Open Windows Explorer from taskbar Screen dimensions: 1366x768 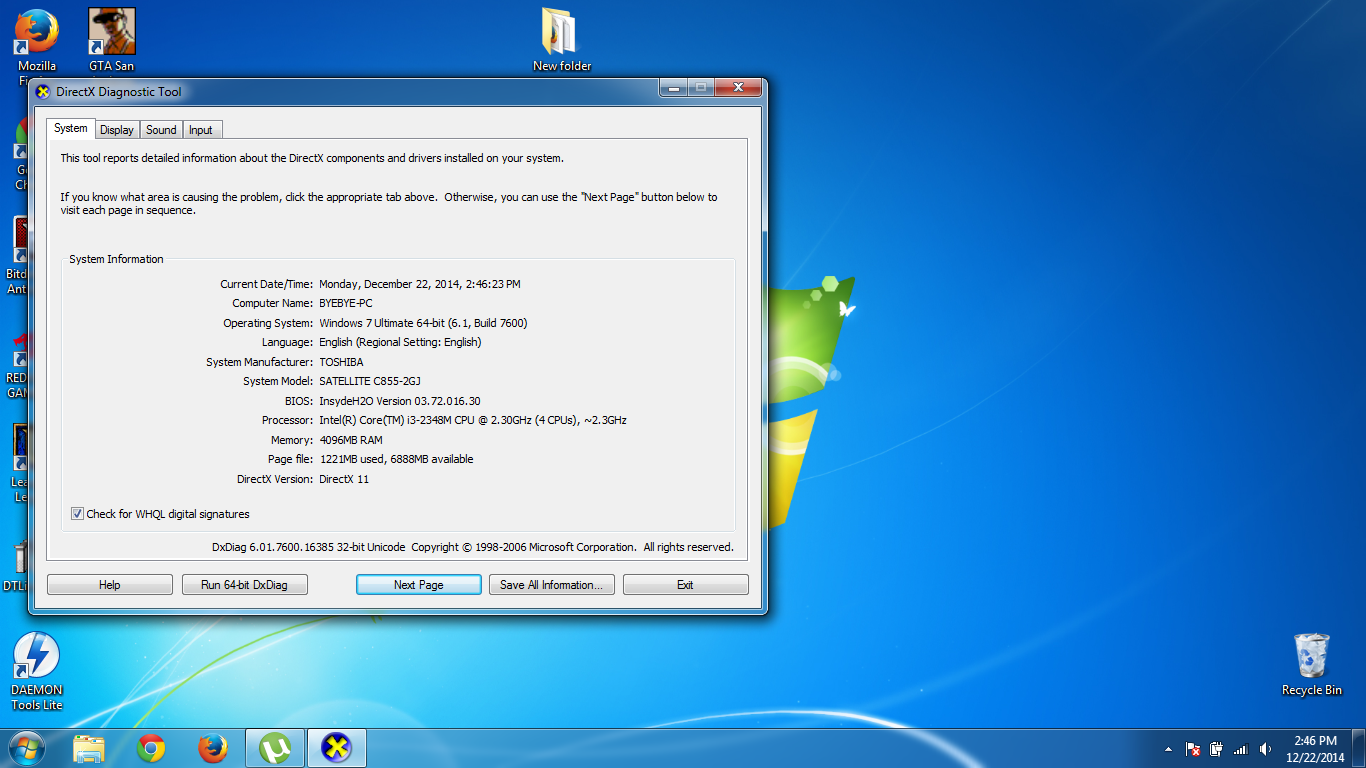[x=89, y=748]
